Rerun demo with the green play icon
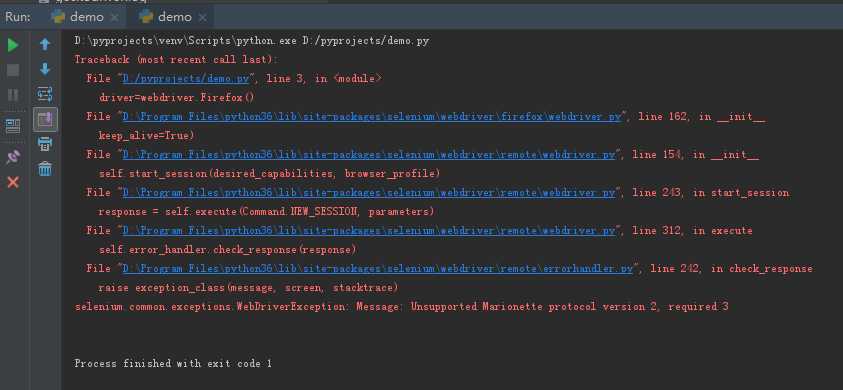 click(13, 45)
